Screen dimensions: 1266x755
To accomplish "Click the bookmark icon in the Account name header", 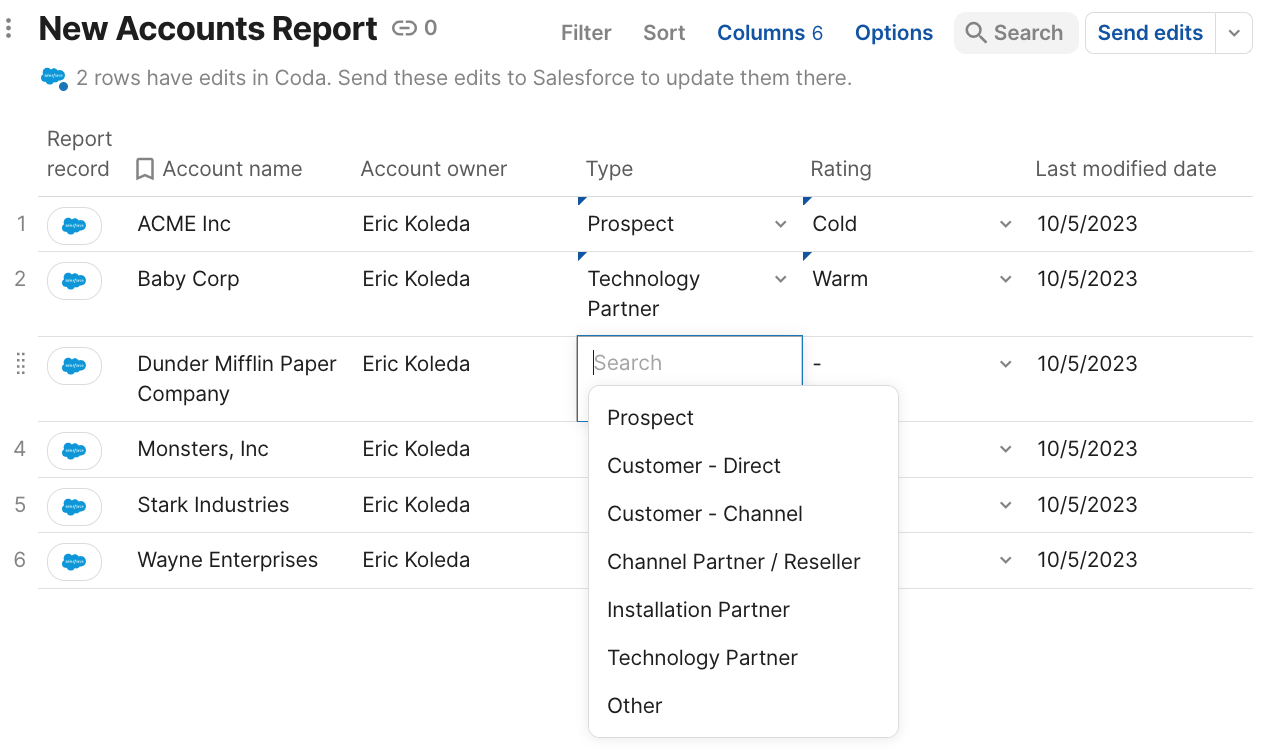I will tap(145, 169).
